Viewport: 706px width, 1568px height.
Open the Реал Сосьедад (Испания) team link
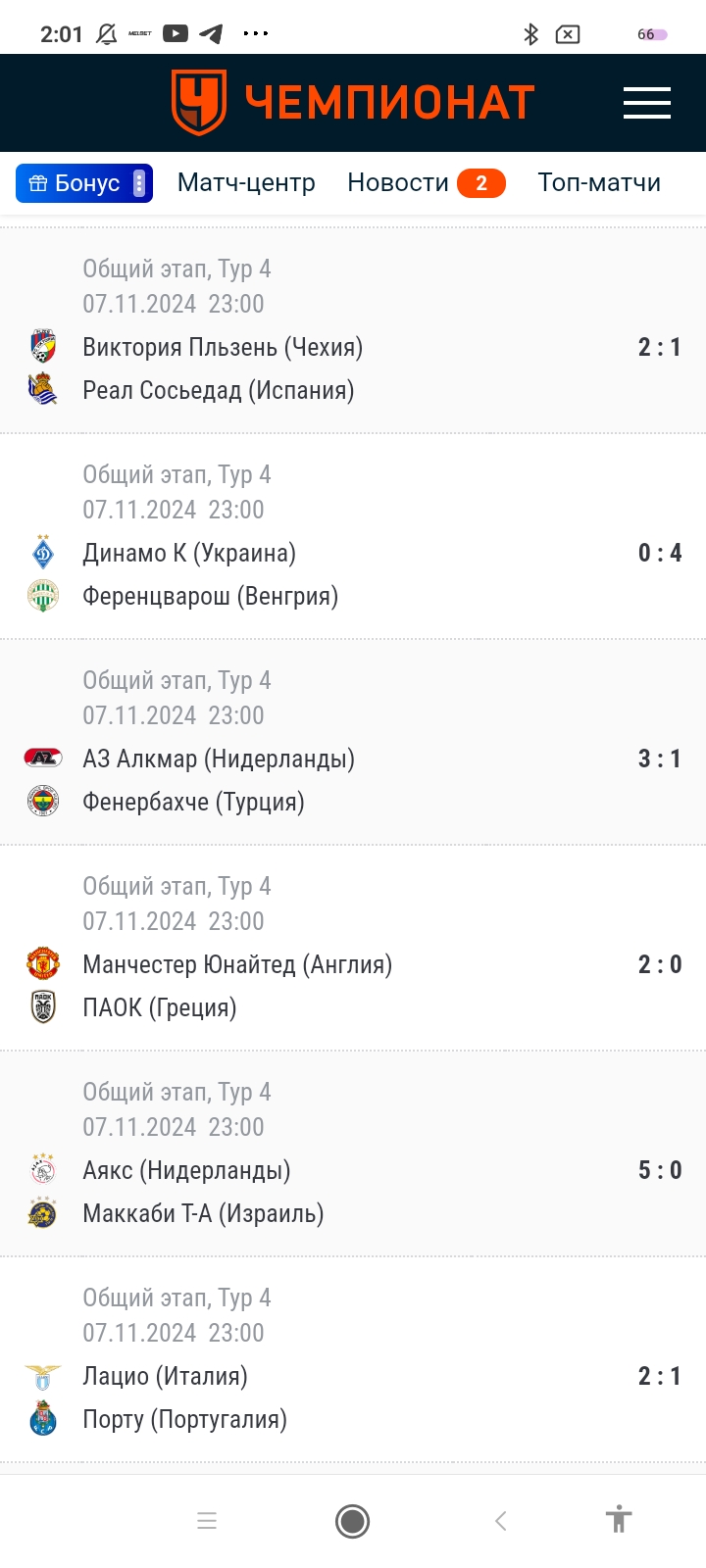tap(218, 390)
